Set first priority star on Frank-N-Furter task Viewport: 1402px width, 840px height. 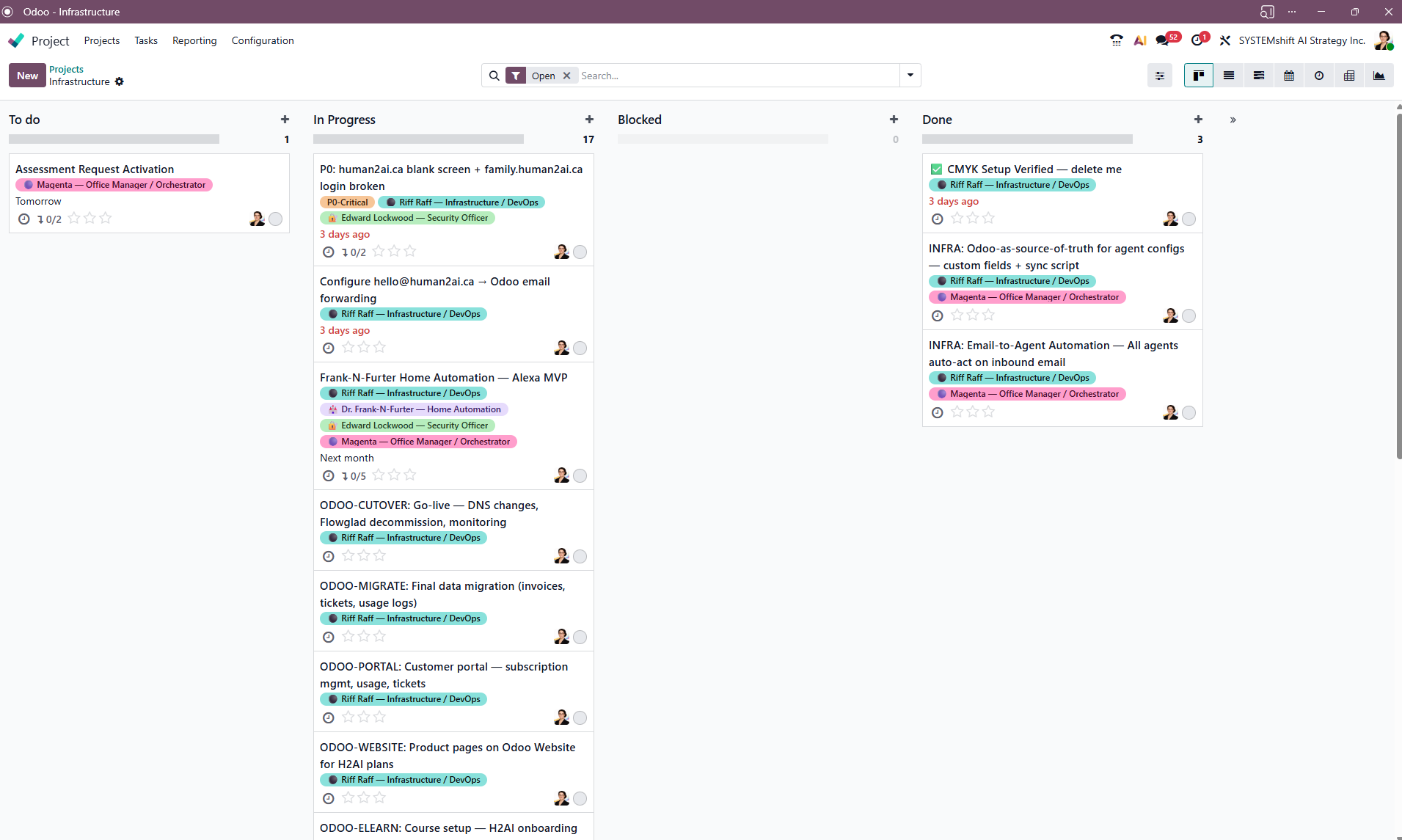pyautogui.click(x=379, y=475)
